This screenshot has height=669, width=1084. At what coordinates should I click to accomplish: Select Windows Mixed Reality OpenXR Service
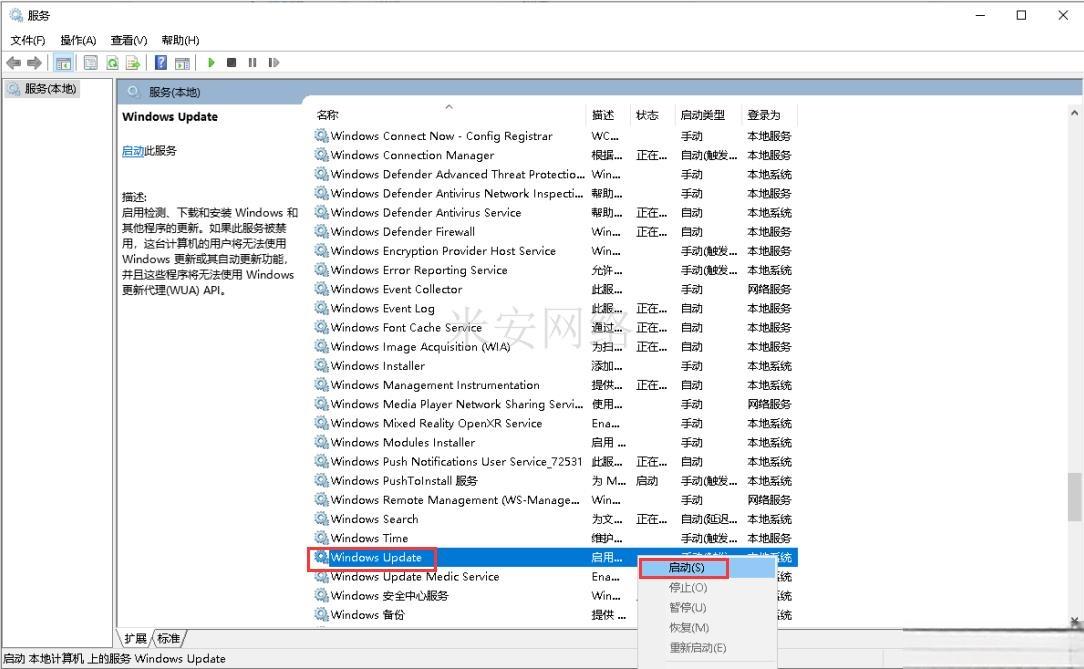coord(554,423)
